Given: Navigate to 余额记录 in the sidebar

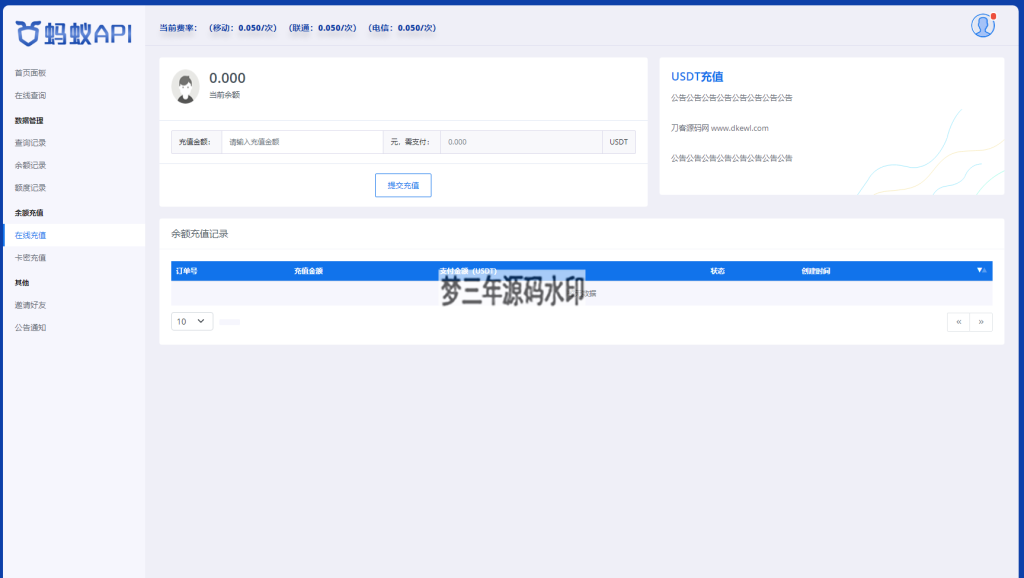Looking at the screenshot, I should [30, 165].
